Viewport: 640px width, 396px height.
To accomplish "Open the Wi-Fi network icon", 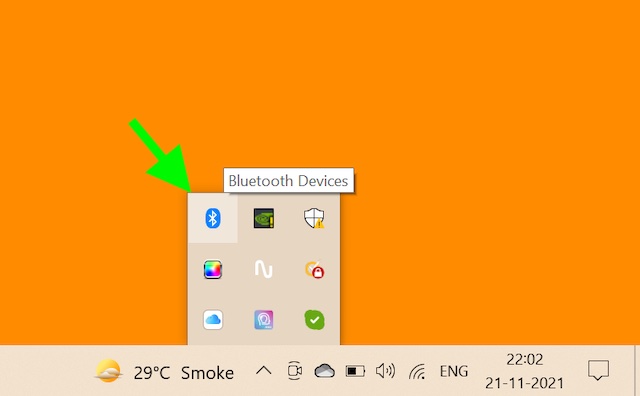I will (417, 371).
